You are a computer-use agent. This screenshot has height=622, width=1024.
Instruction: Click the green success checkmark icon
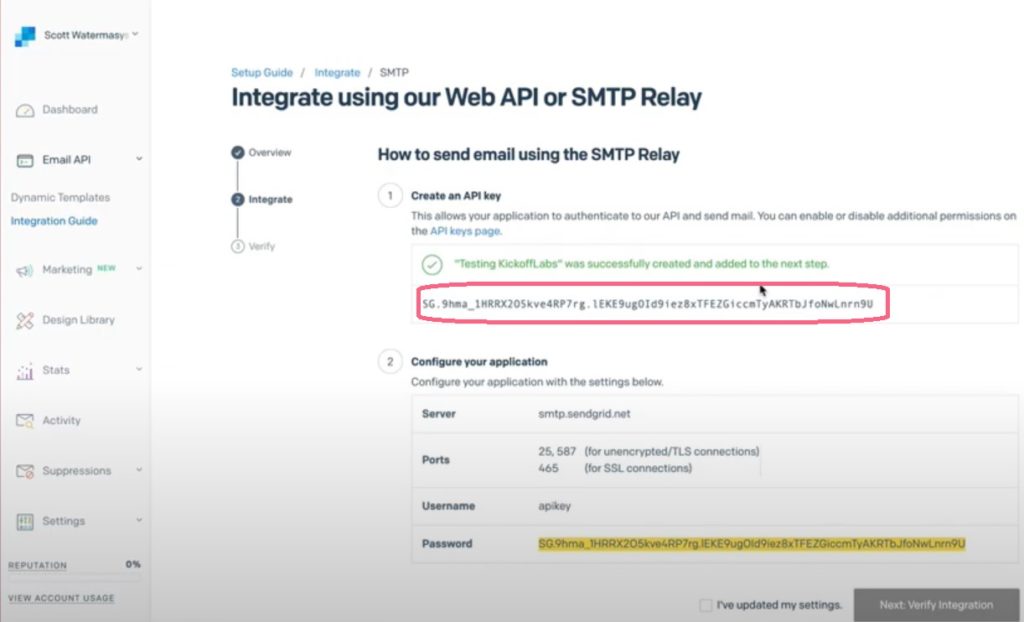click(x=432, y=265)
